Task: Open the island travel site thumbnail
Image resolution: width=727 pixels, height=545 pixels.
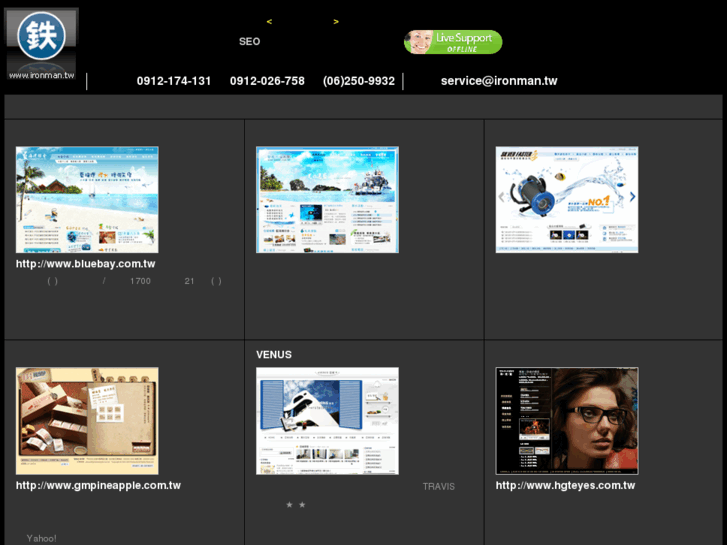Action: [327, 200]
